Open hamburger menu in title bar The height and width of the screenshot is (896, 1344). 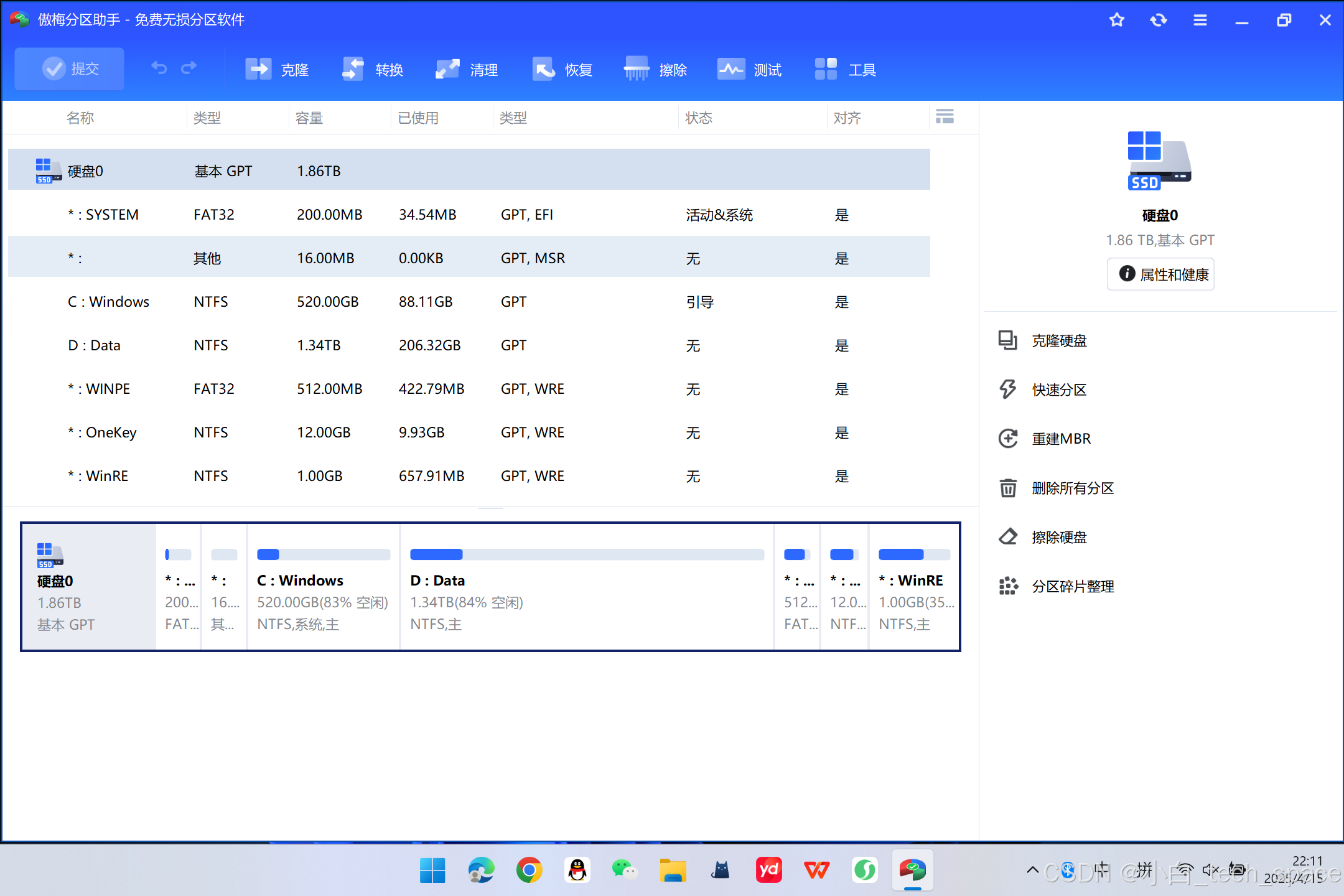tap(1200, 20)
